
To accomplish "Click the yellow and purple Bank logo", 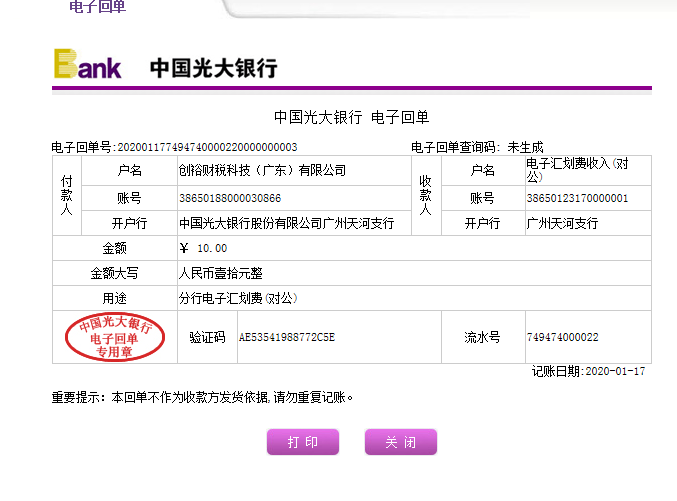I will 88,65.
